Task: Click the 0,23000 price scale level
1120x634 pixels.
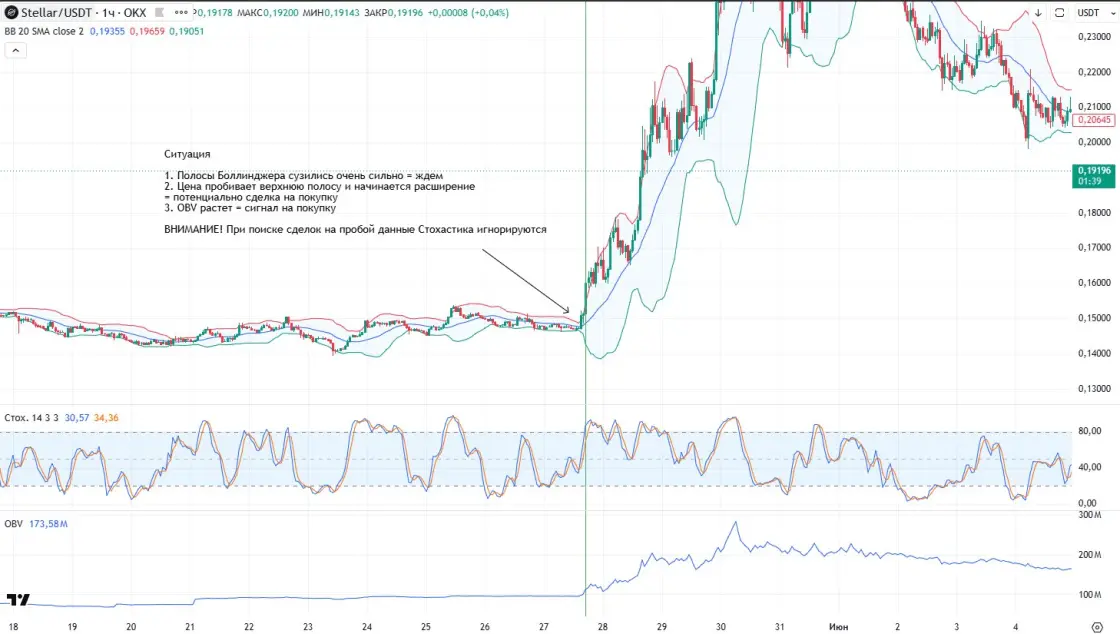Action: point(1094,36)
